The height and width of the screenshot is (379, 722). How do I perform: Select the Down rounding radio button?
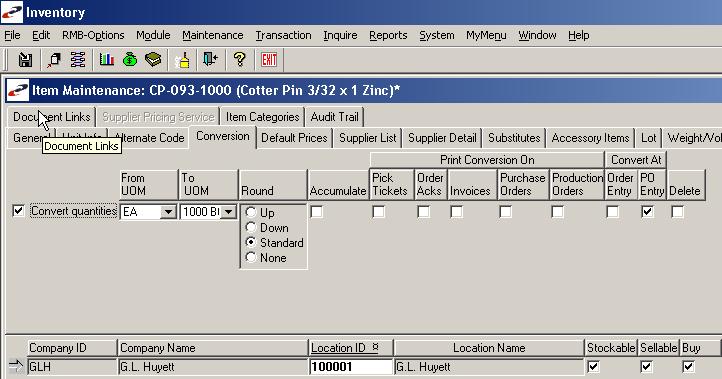coord(251,227)
